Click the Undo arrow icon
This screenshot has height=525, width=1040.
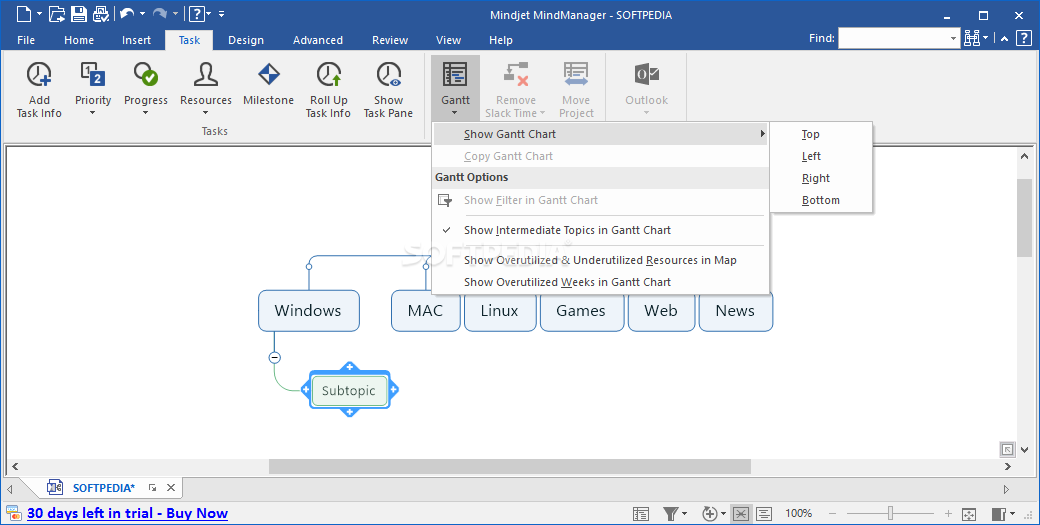coord(127,13)
